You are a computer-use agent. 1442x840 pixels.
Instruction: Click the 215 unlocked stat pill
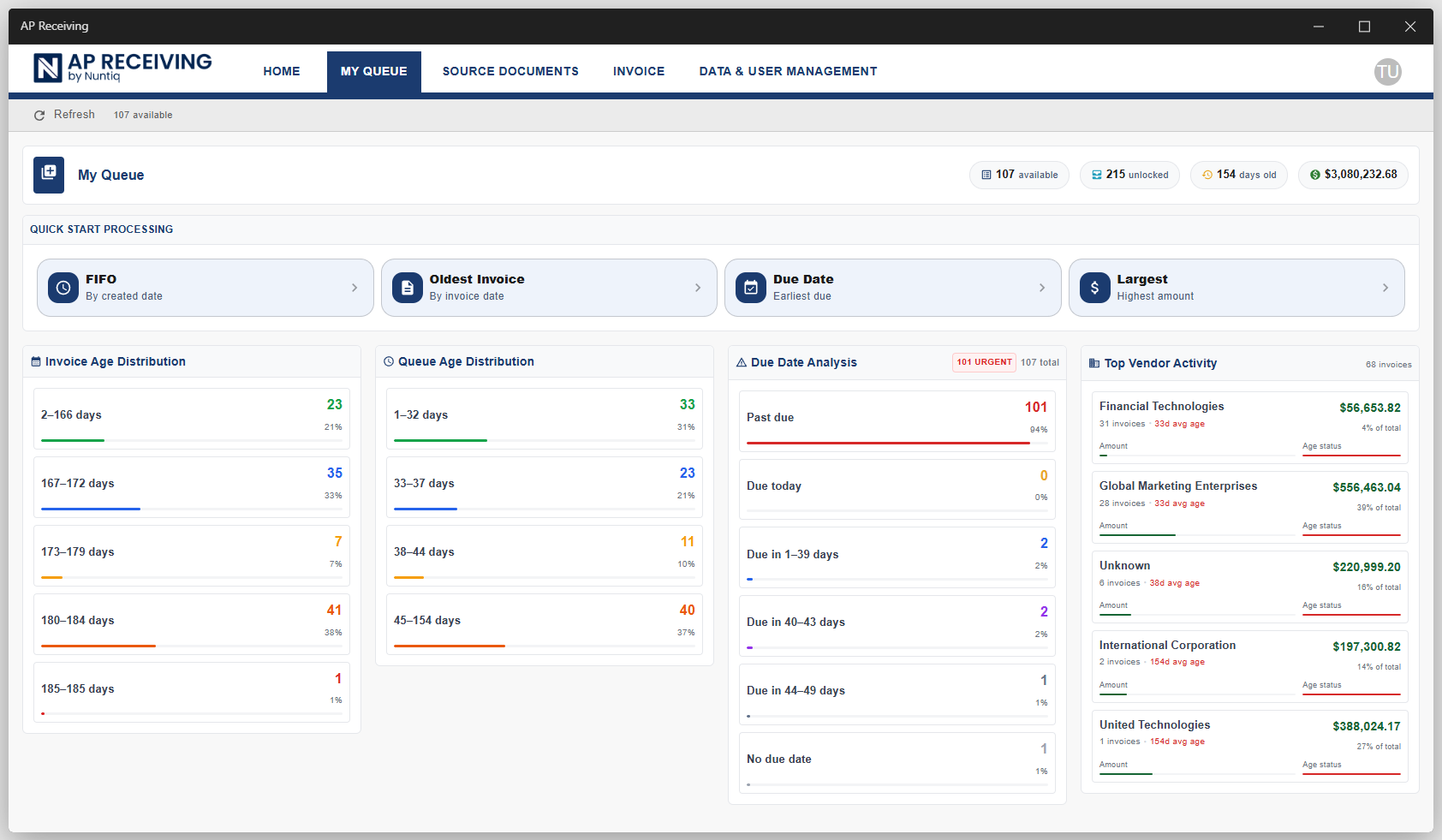(1129, 175)
